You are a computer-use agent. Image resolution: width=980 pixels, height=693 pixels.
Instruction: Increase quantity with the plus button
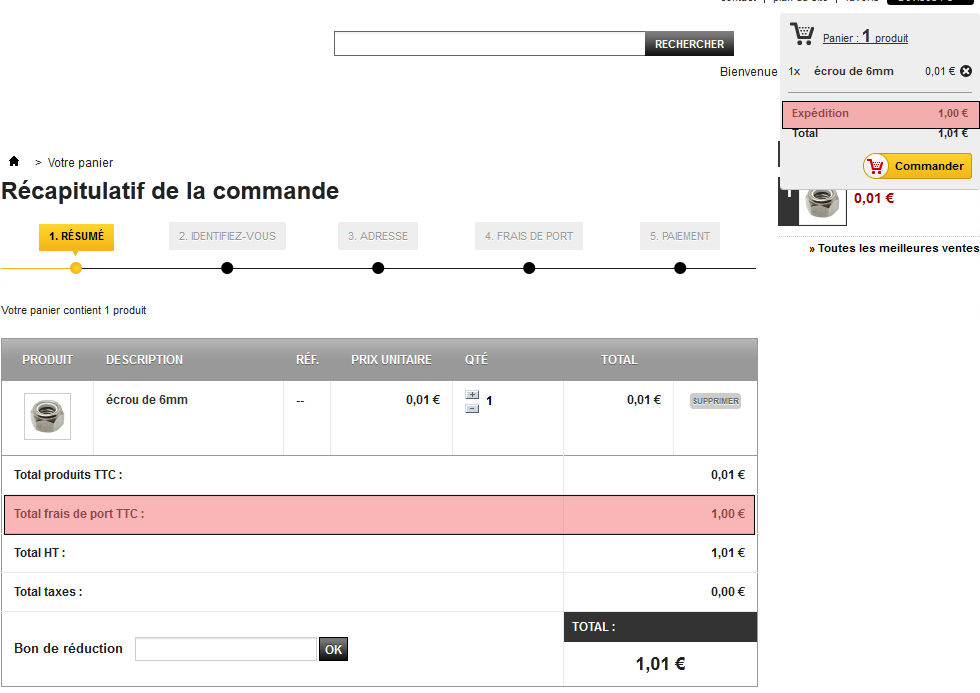click(x=472, y=394)
